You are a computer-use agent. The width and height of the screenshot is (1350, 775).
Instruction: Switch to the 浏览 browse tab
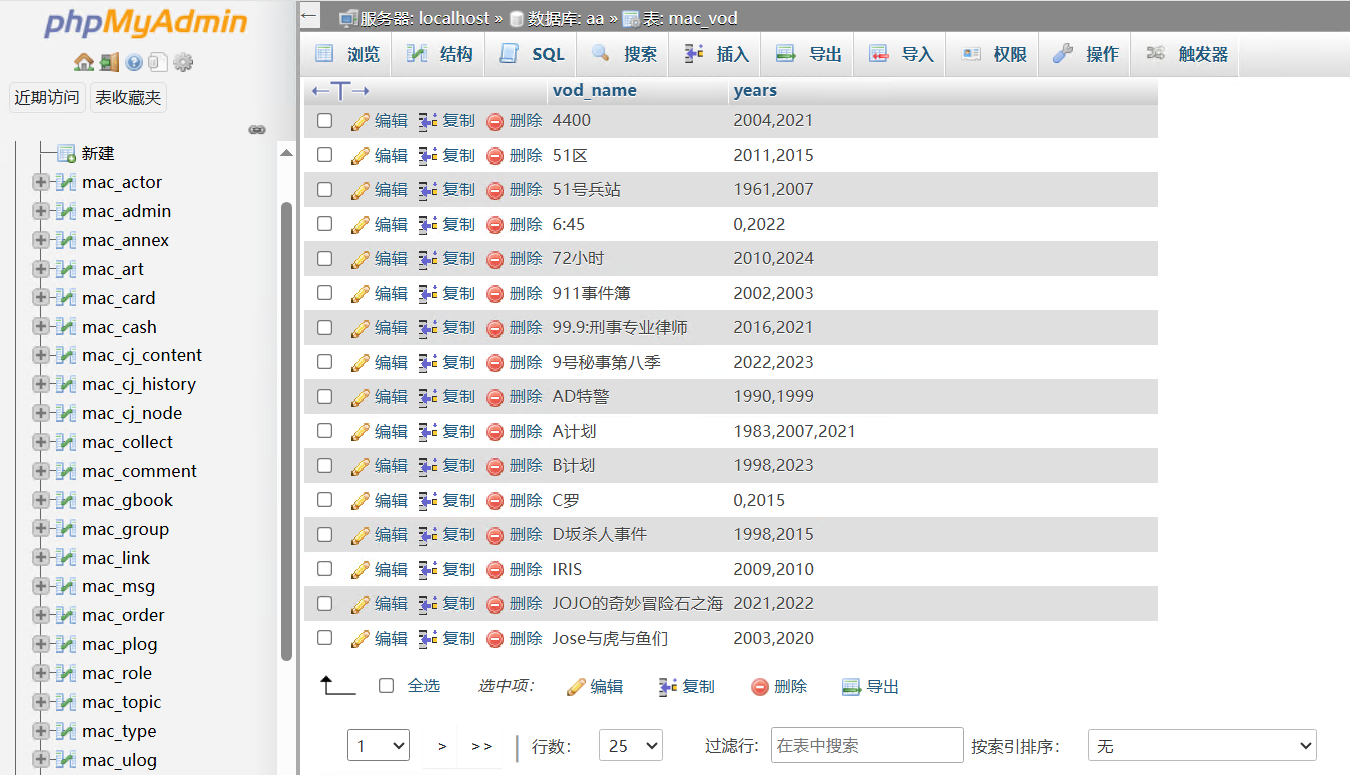[x=347, y=54]
